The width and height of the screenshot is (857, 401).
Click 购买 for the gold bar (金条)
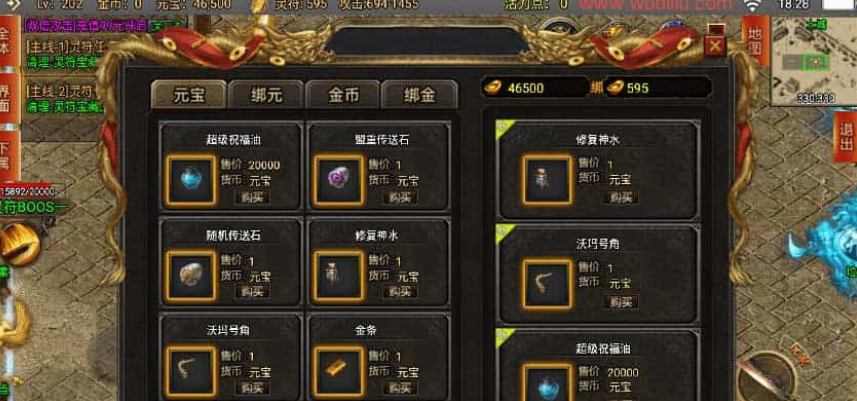tap(400, 388)
